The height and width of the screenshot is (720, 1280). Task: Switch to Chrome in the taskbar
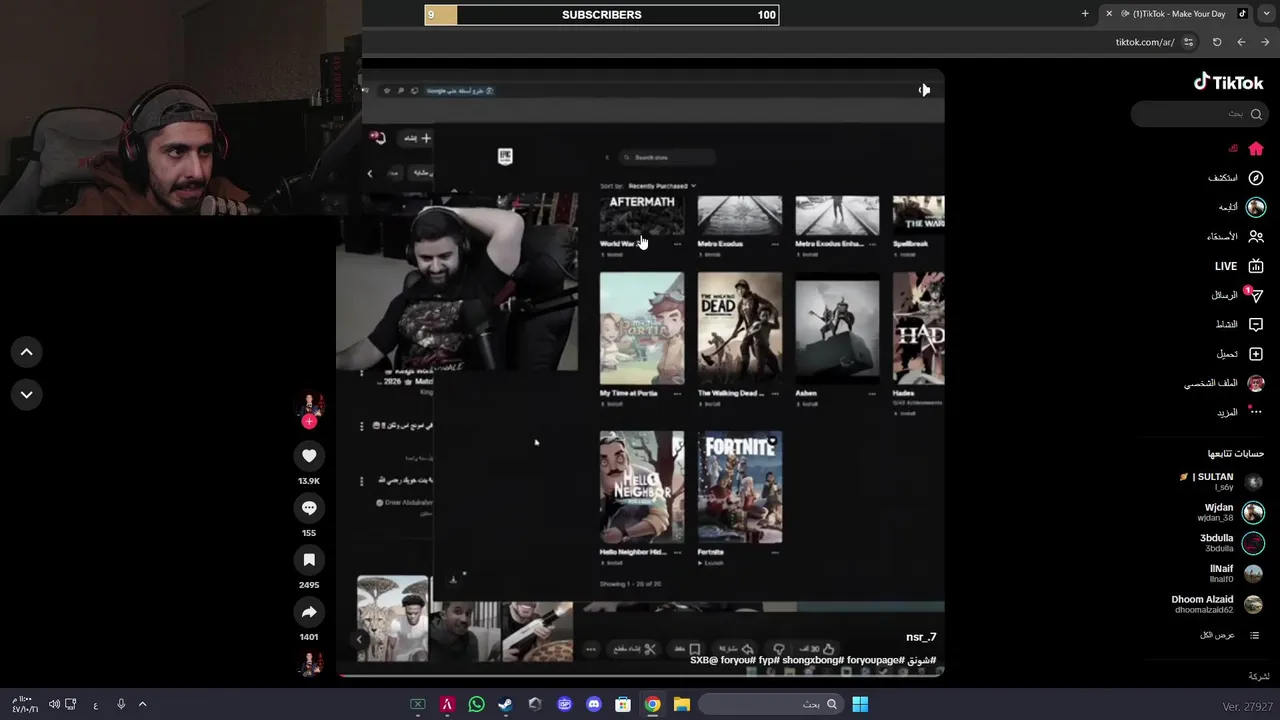pyautogui.click(x=652, y=704)
